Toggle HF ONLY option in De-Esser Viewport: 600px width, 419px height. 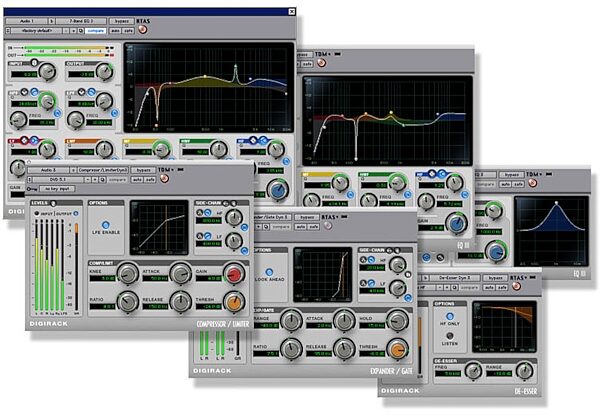(x=450, y=316)
